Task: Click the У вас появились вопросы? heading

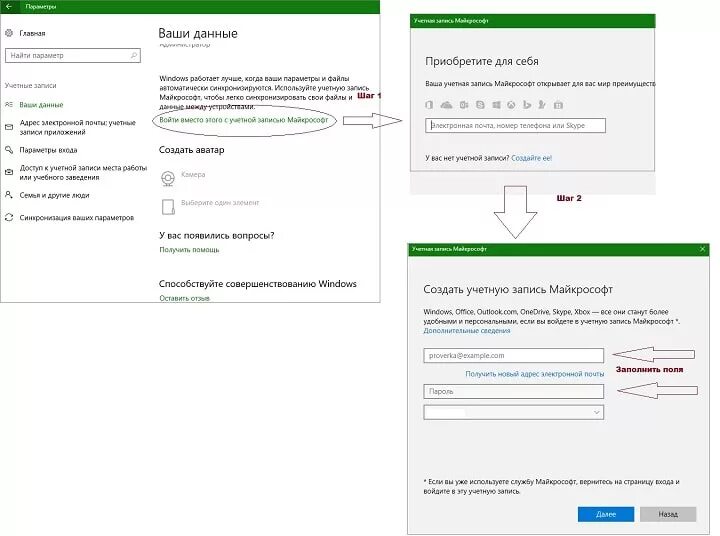Action: (x=217, y=235)
